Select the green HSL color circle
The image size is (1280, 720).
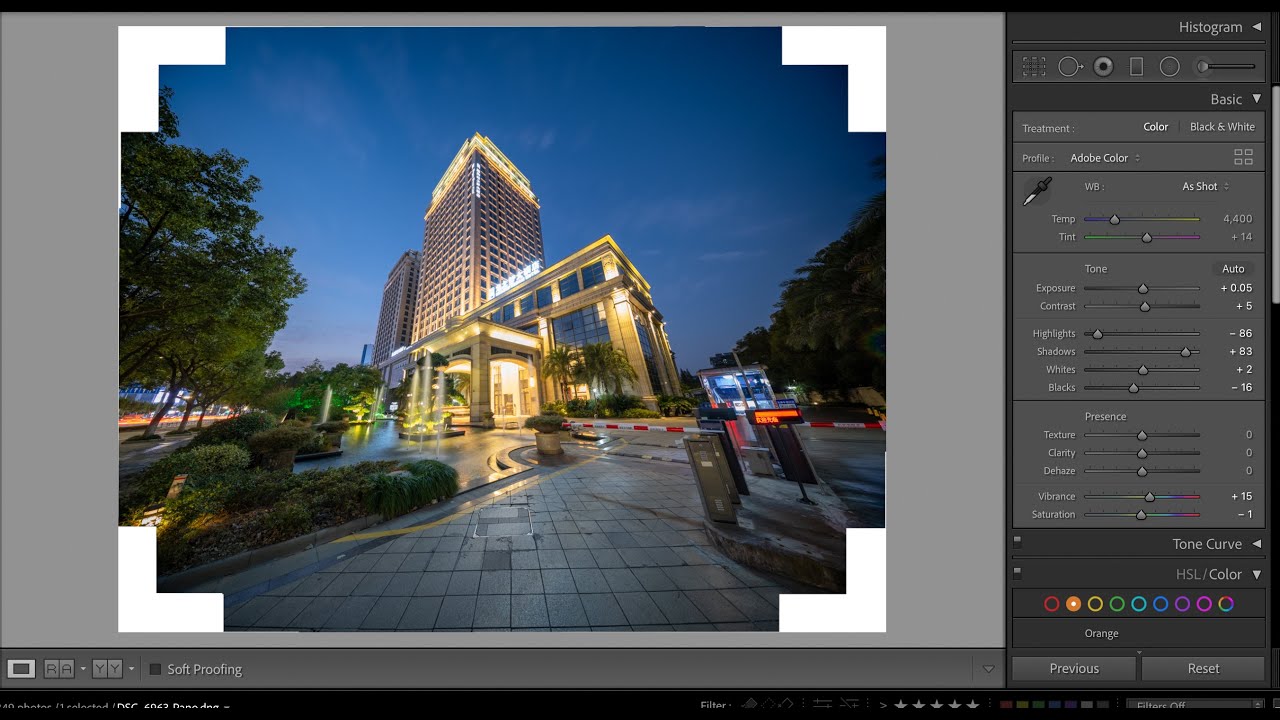click(1117, 604)
